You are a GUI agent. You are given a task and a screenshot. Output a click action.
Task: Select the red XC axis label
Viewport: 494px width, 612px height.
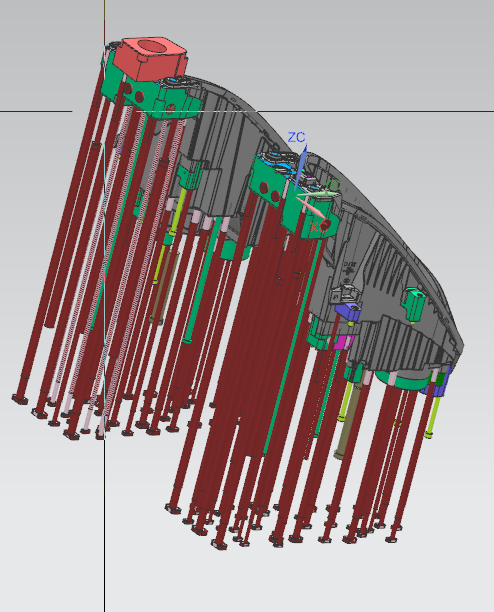pos(318,227)
